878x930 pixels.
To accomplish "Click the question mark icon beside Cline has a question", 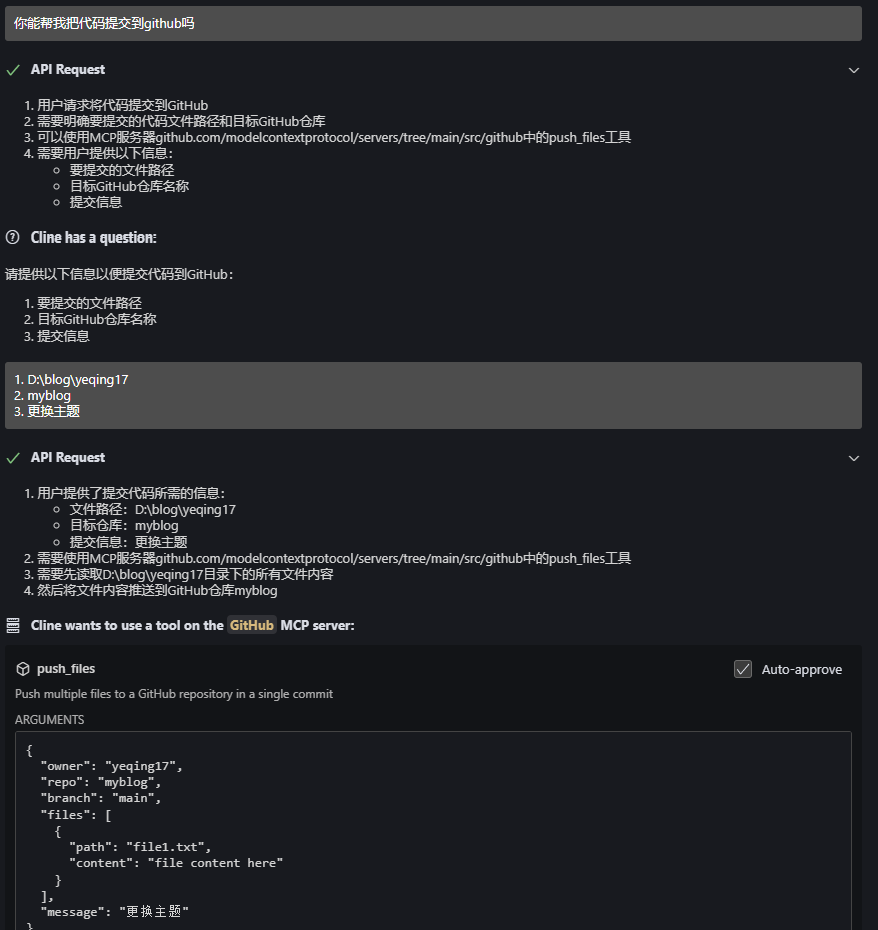I will (x=12, y=237).
